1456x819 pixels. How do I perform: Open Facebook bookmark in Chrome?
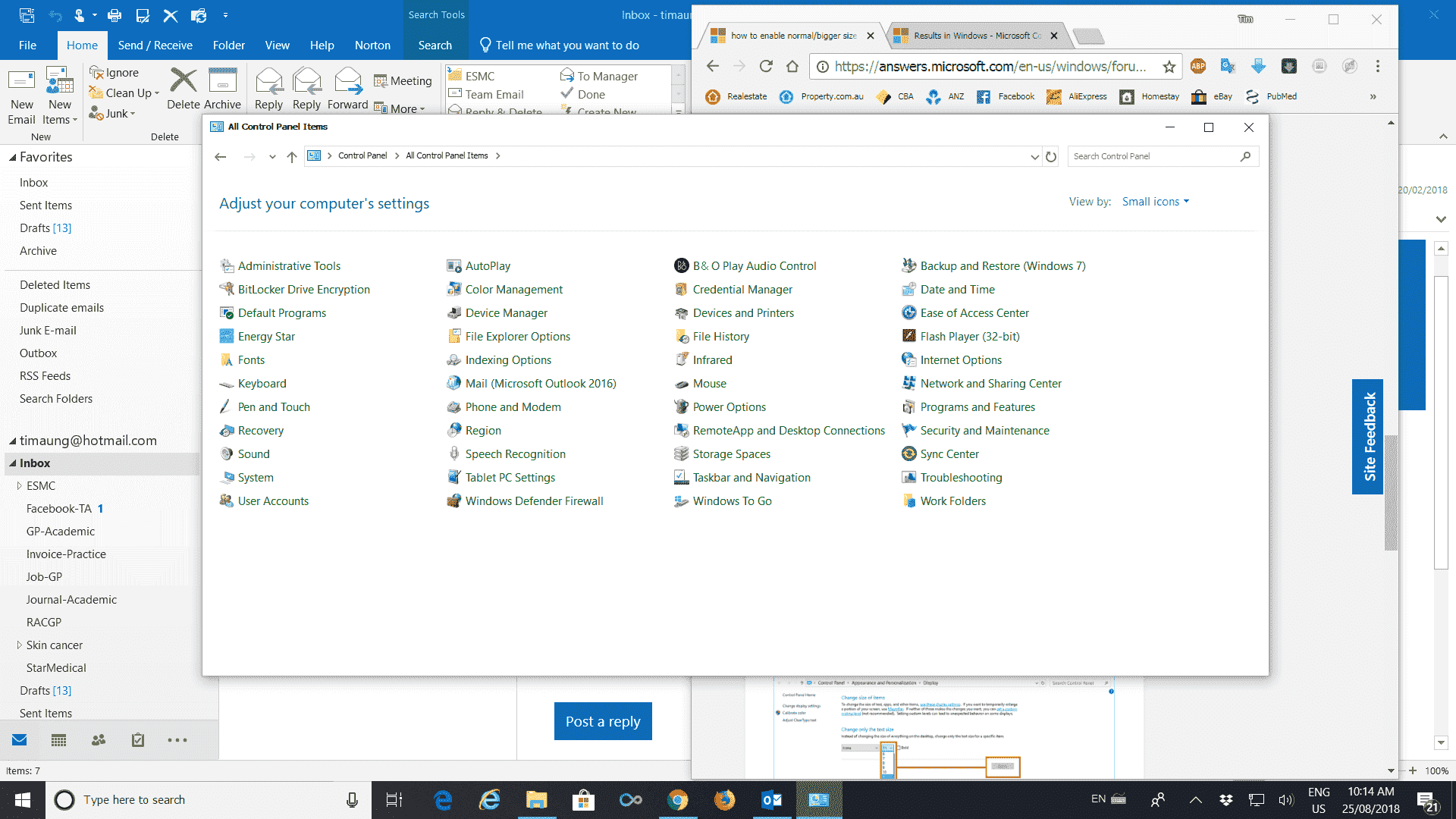pos(1006,96)
